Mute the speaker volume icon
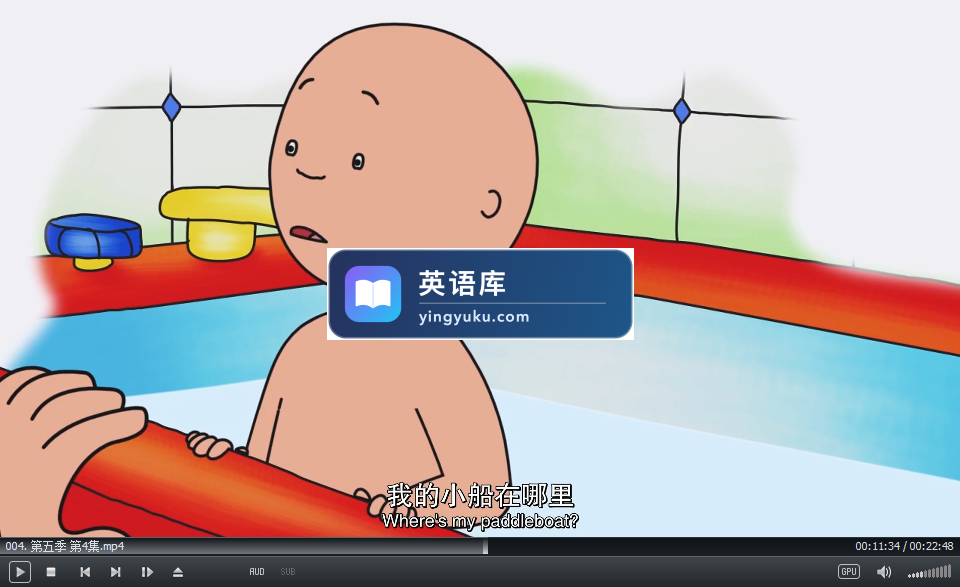The image size is (960, 587). point(883,572)
